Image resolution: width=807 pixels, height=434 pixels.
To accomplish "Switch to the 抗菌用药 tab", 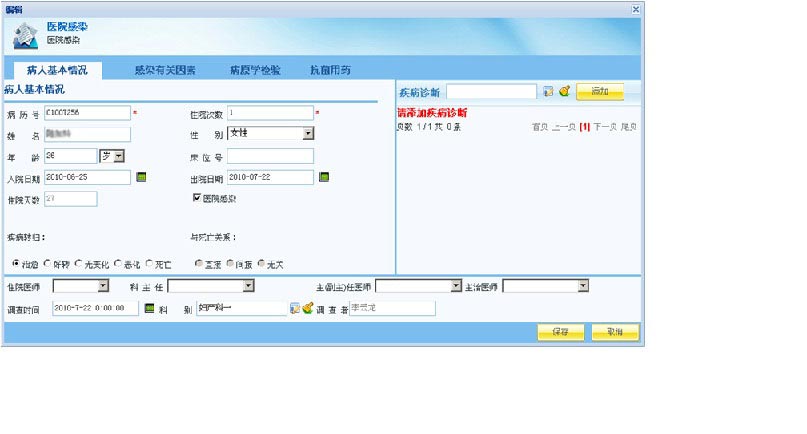I will coord(330,71).
